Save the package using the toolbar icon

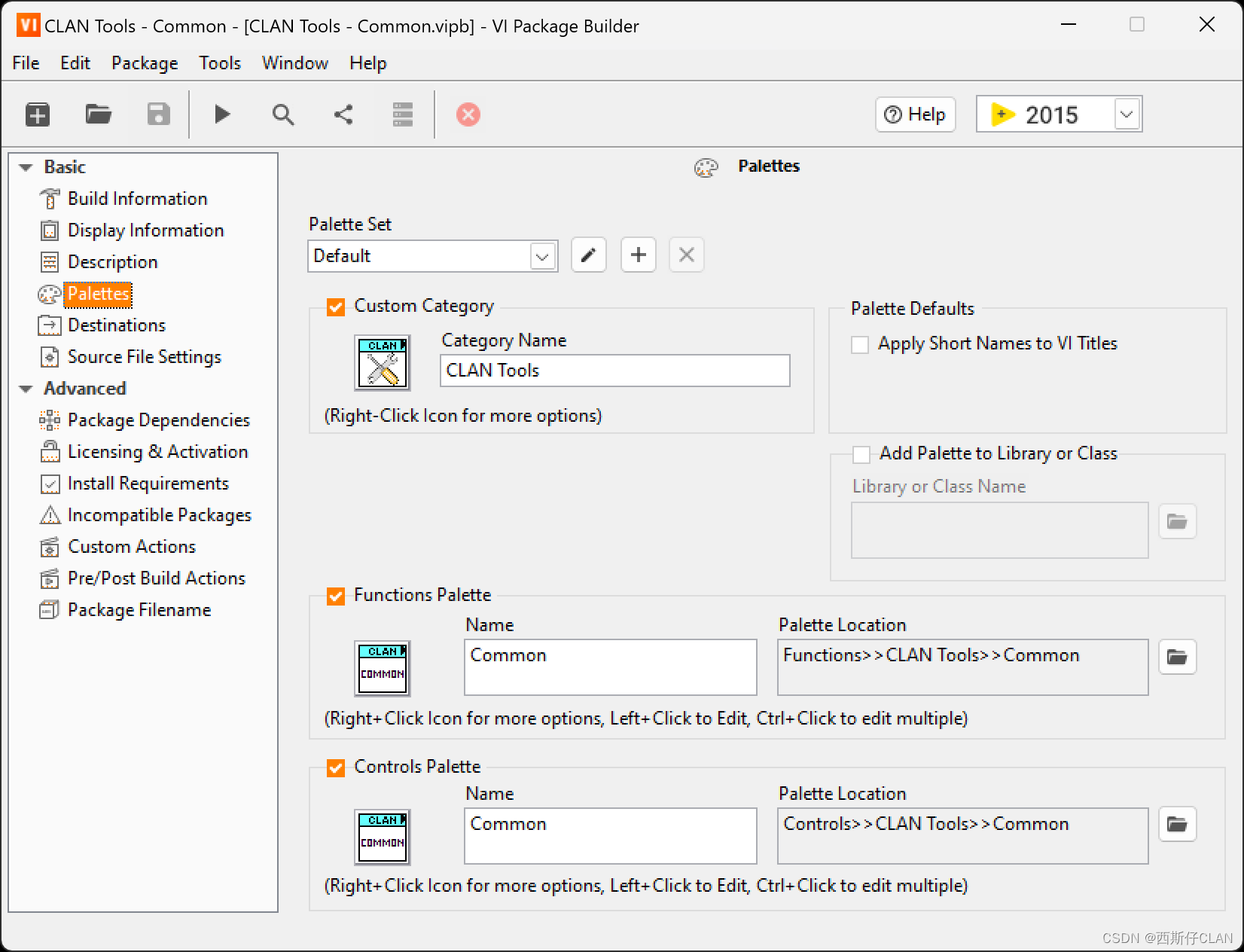(x=157, y=114)
